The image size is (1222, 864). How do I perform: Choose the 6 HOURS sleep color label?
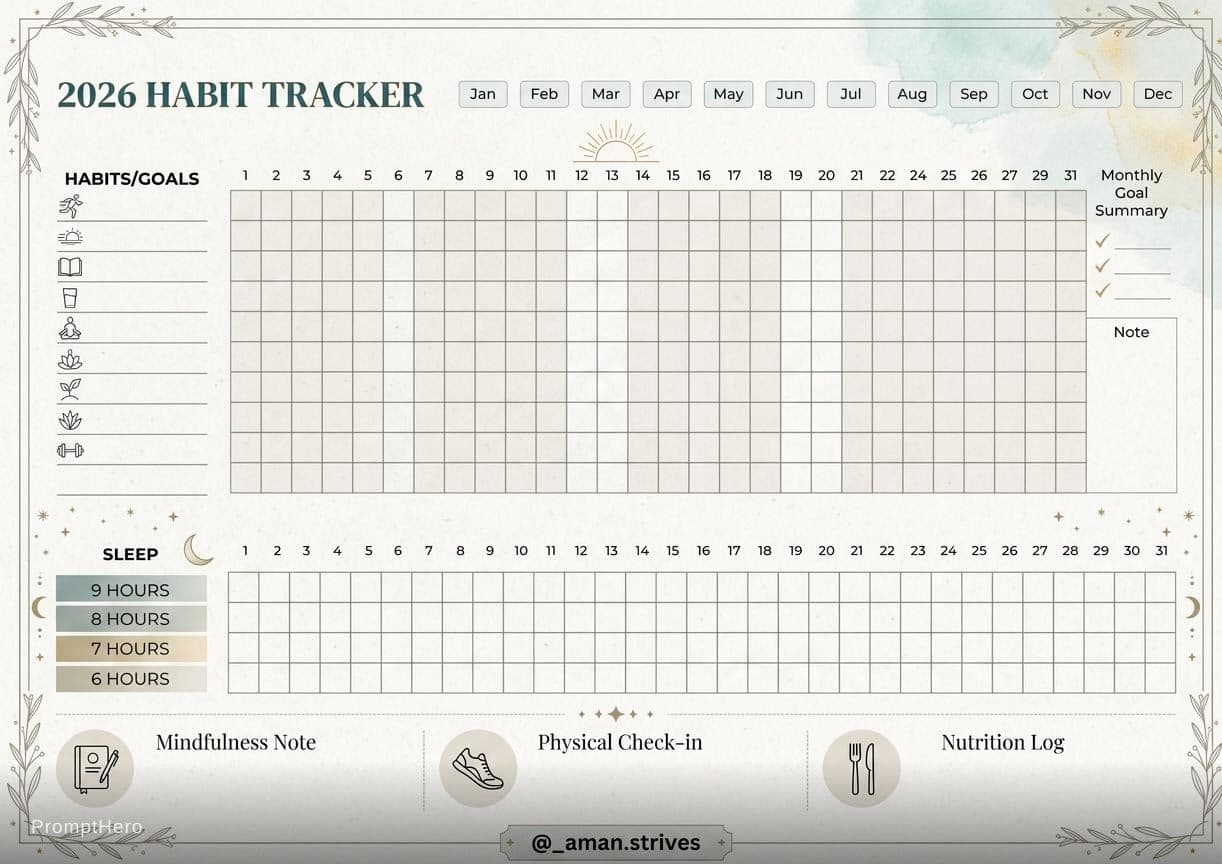pos(131,679)
